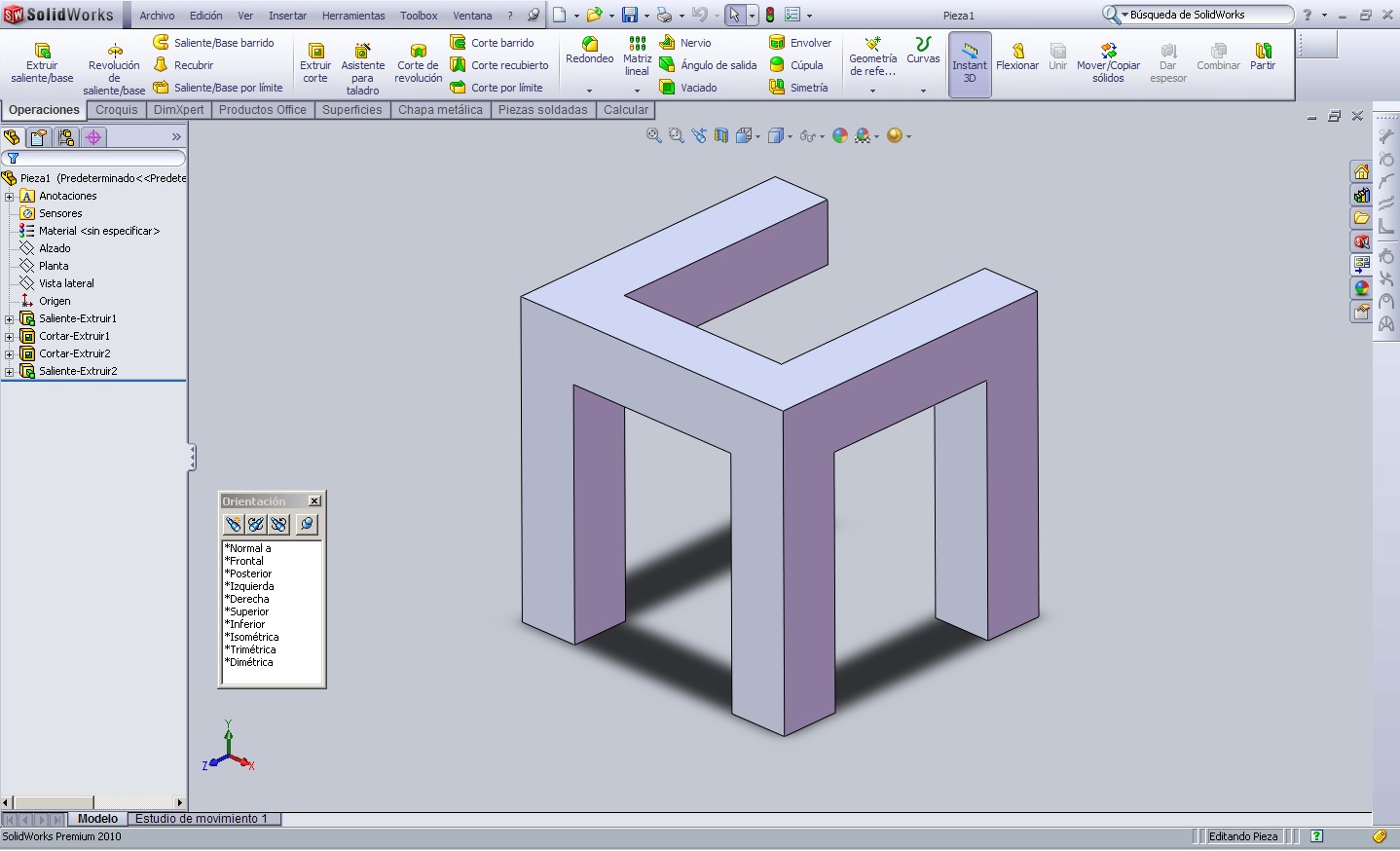
Task: Pick the Saliente/Base por límite tool
Action: [x=218, y=88]
